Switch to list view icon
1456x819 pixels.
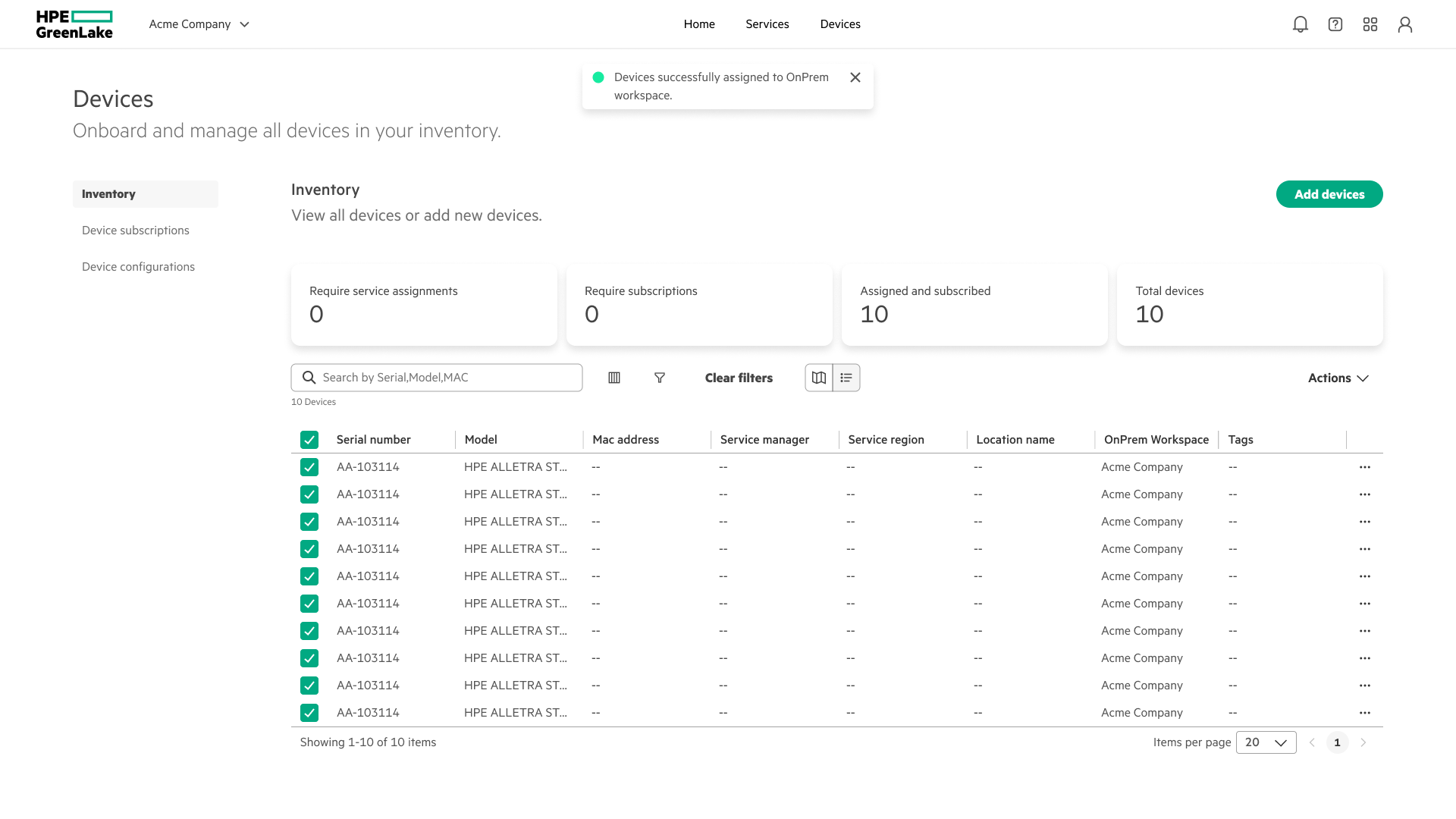[x=846, y=378]
